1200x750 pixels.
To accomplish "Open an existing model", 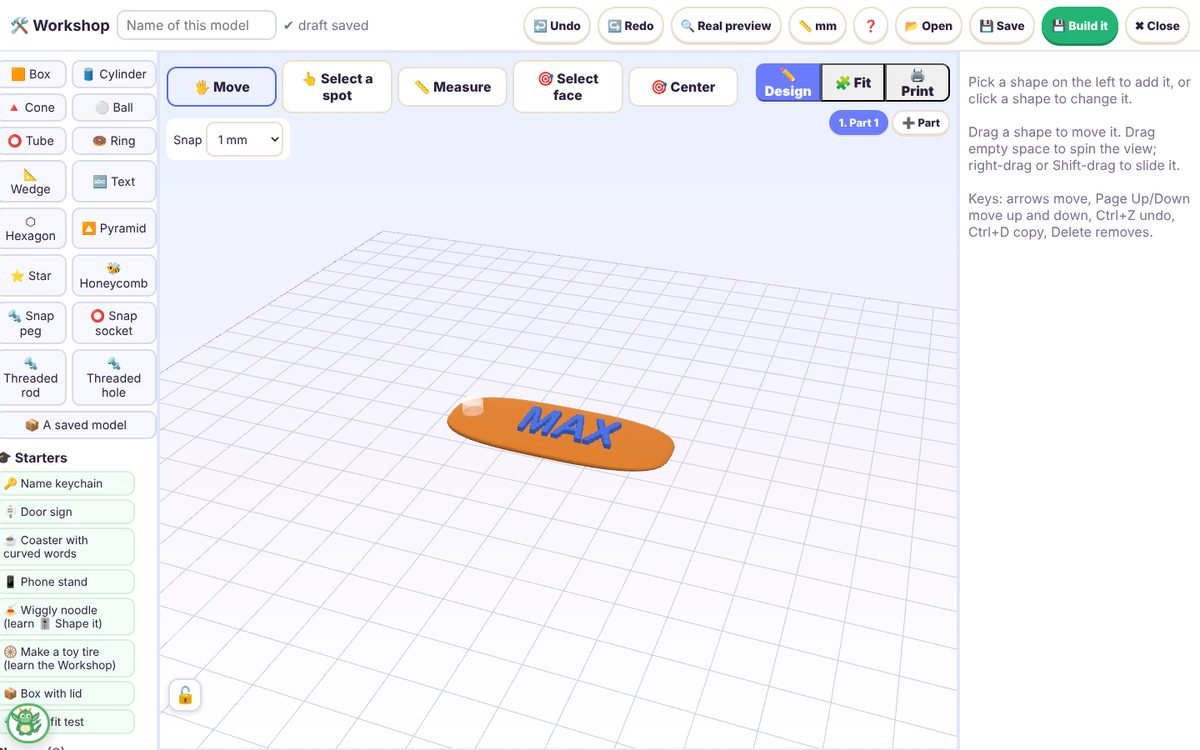I will [929, 26].
